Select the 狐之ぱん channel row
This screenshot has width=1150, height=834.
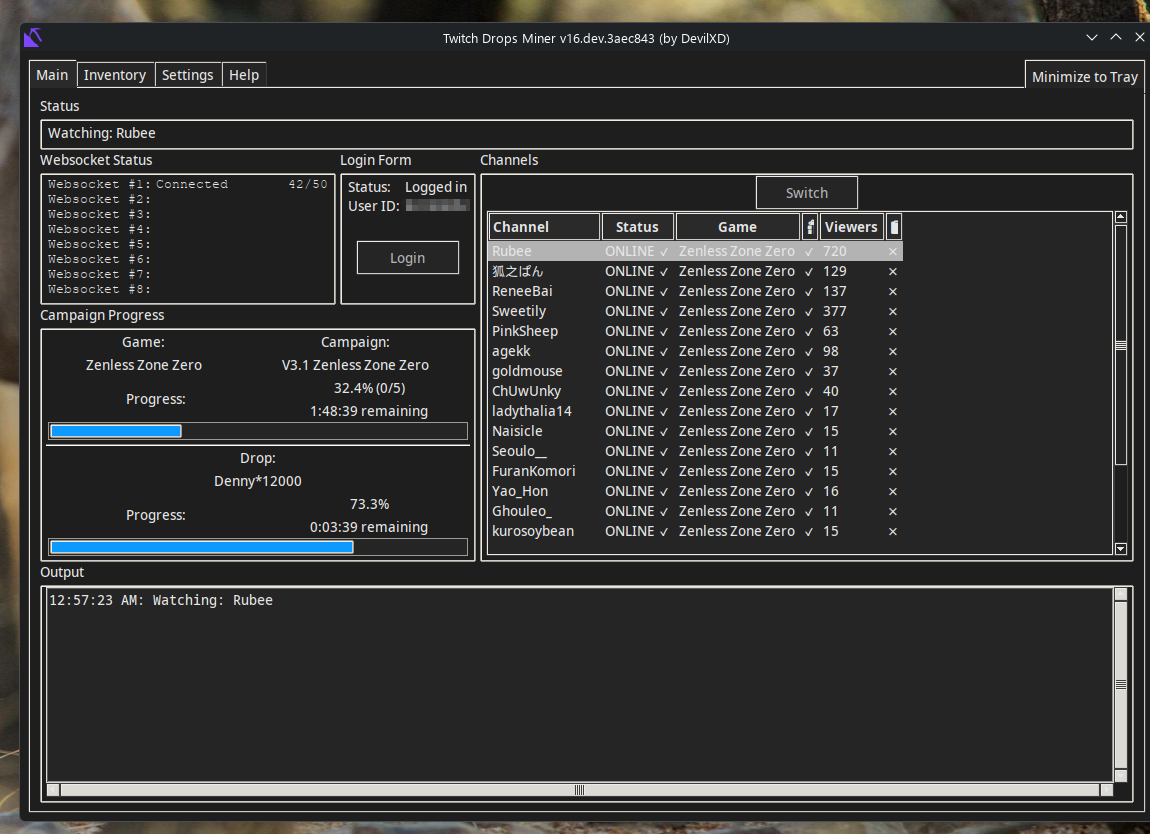click(695, 271)
